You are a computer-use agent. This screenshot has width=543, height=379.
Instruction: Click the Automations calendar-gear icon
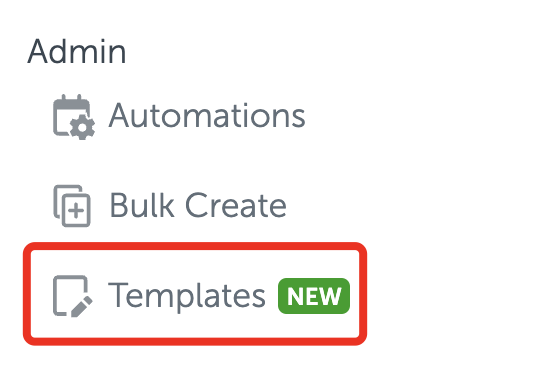click(74, 117)
